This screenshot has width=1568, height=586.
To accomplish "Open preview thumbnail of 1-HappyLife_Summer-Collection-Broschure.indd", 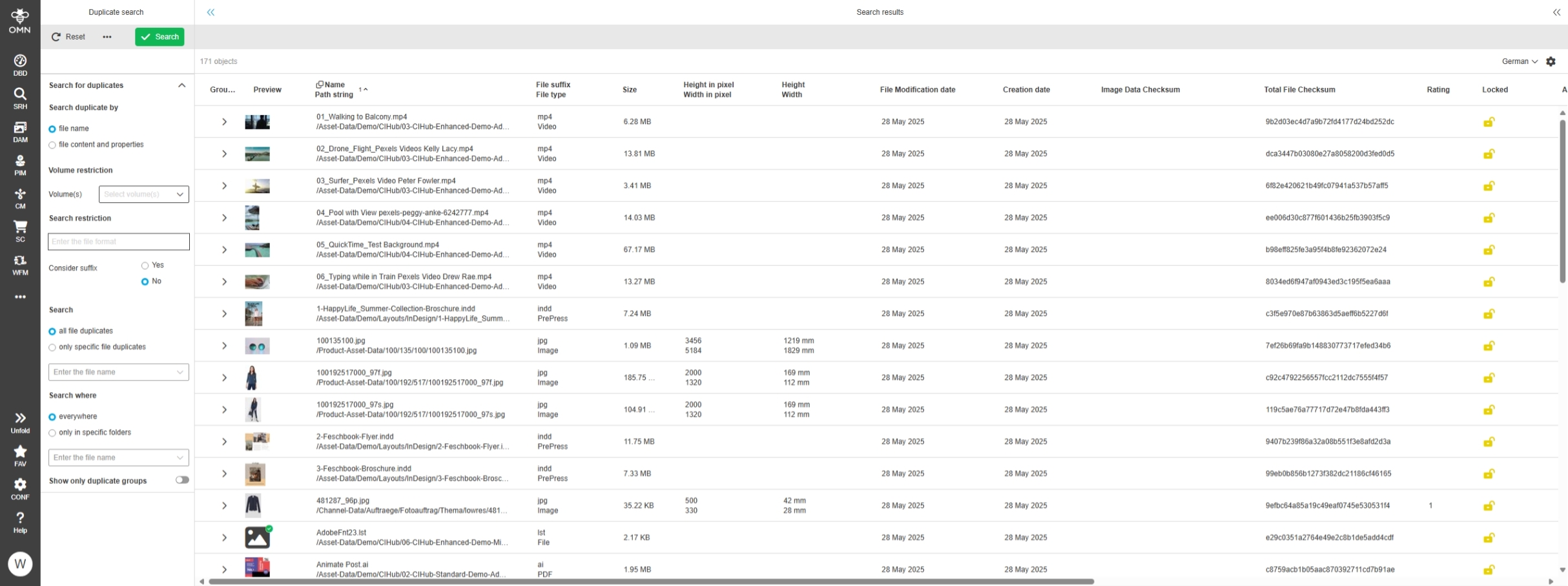I will tap(254, 314).
